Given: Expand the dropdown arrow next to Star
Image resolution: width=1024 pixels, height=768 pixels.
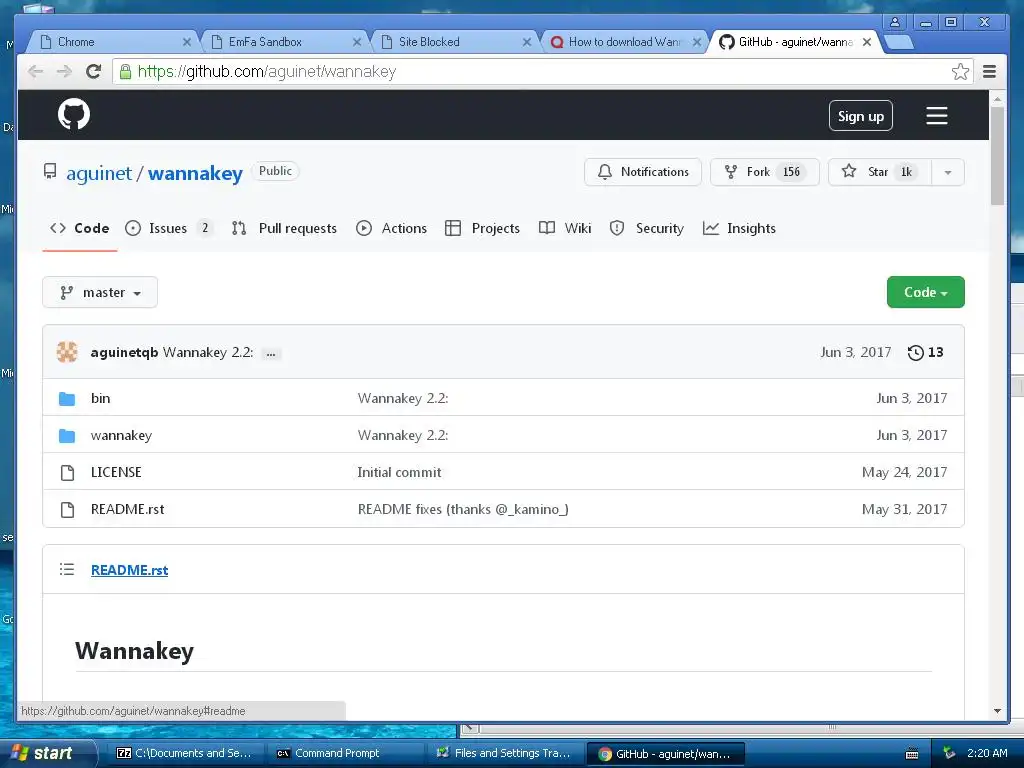Looking at the screenshot, I should pos(948,172).
